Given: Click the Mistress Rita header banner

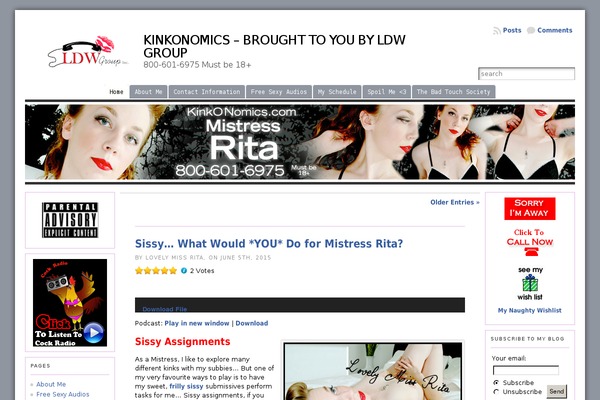Looking at the screenshot, I should [x=300, y=142].
